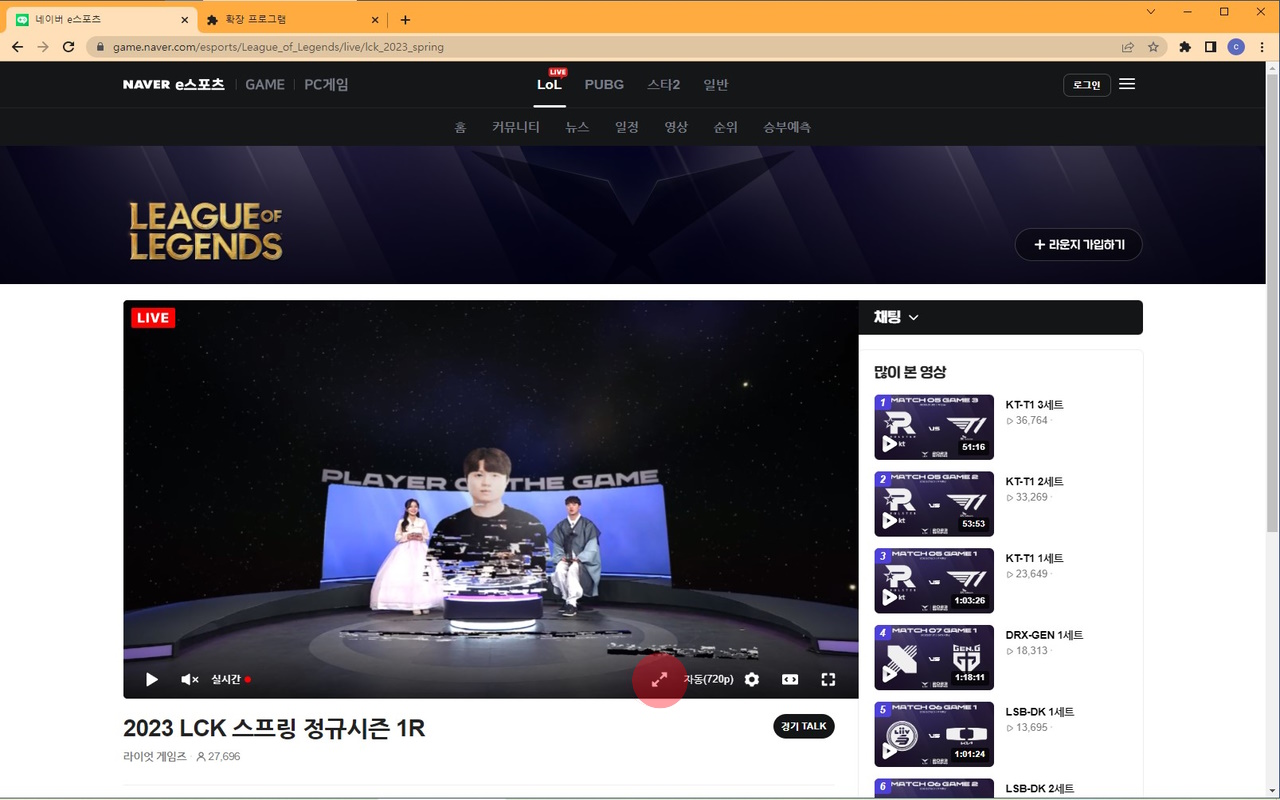The width and height of the screenshot is (1280, 800).
Task: Unmute the video player sound
Action: point(189,679)
